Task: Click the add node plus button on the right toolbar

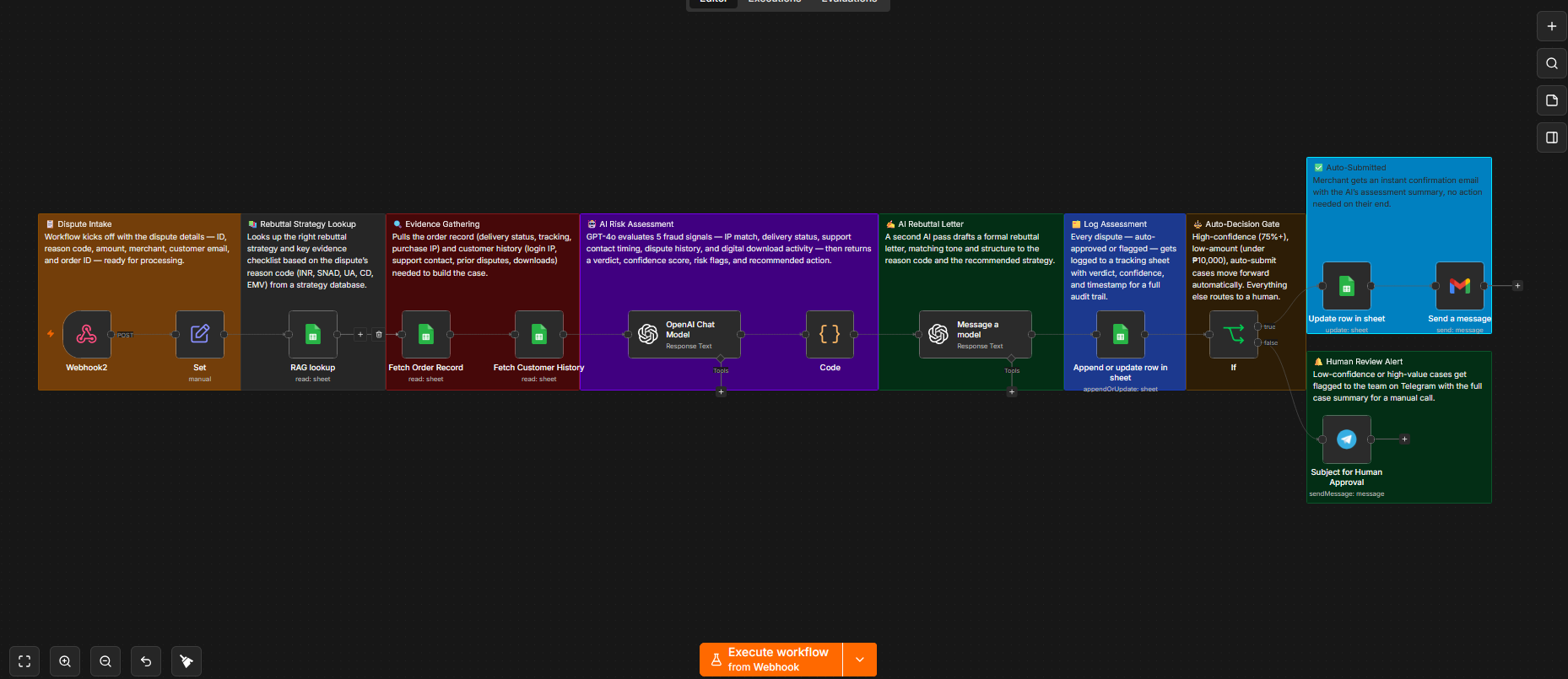Action: pyautogui.click(x=1552, y=26)
